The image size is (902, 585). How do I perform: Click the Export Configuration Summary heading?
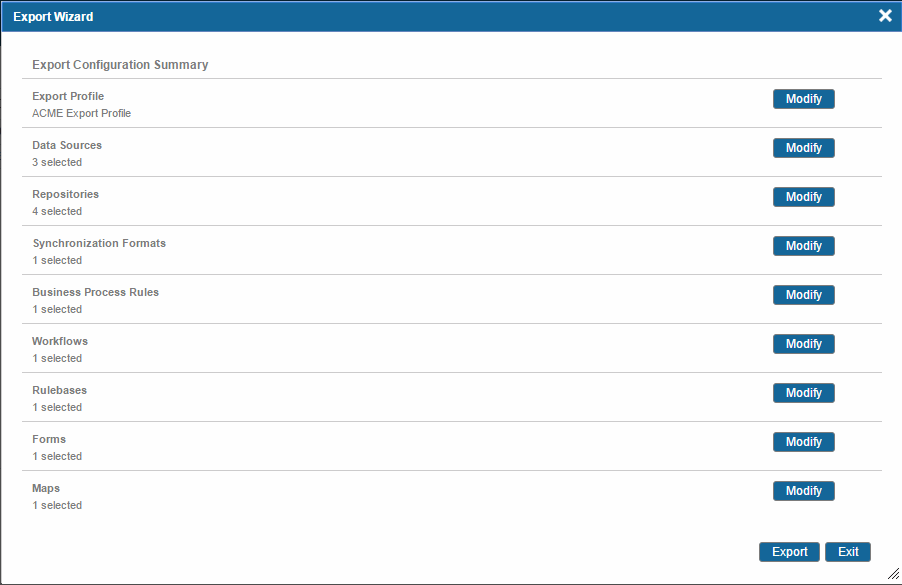pos(120,64)
